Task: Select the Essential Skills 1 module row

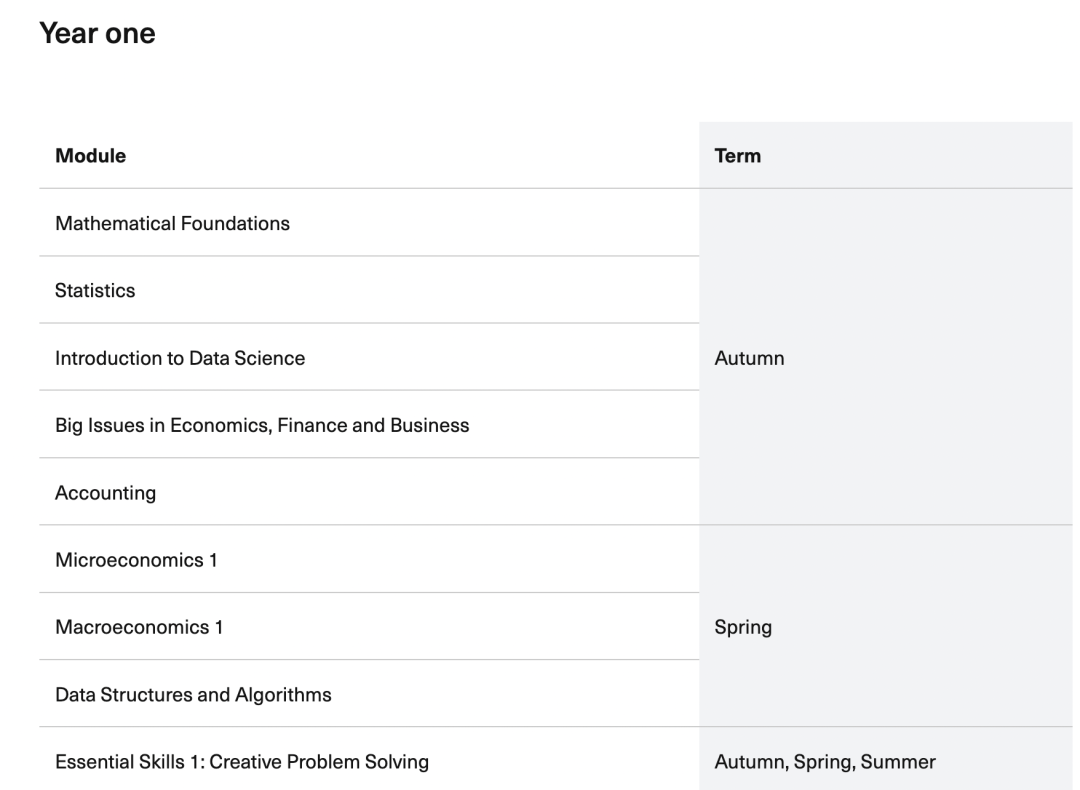Action: tap(242, 762)
